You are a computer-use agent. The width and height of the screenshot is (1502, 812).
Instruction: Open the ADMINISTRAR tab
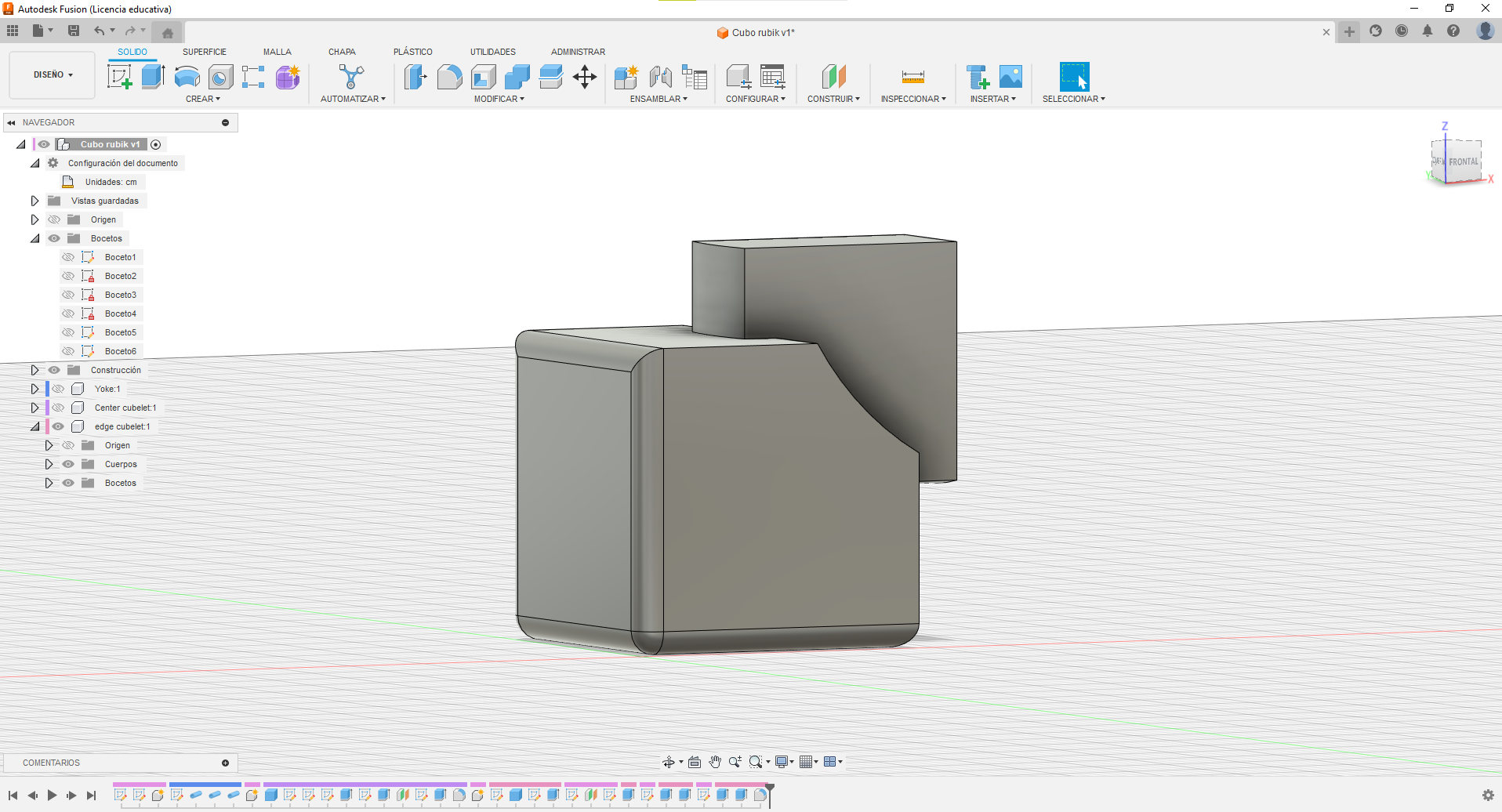point(578,52)
